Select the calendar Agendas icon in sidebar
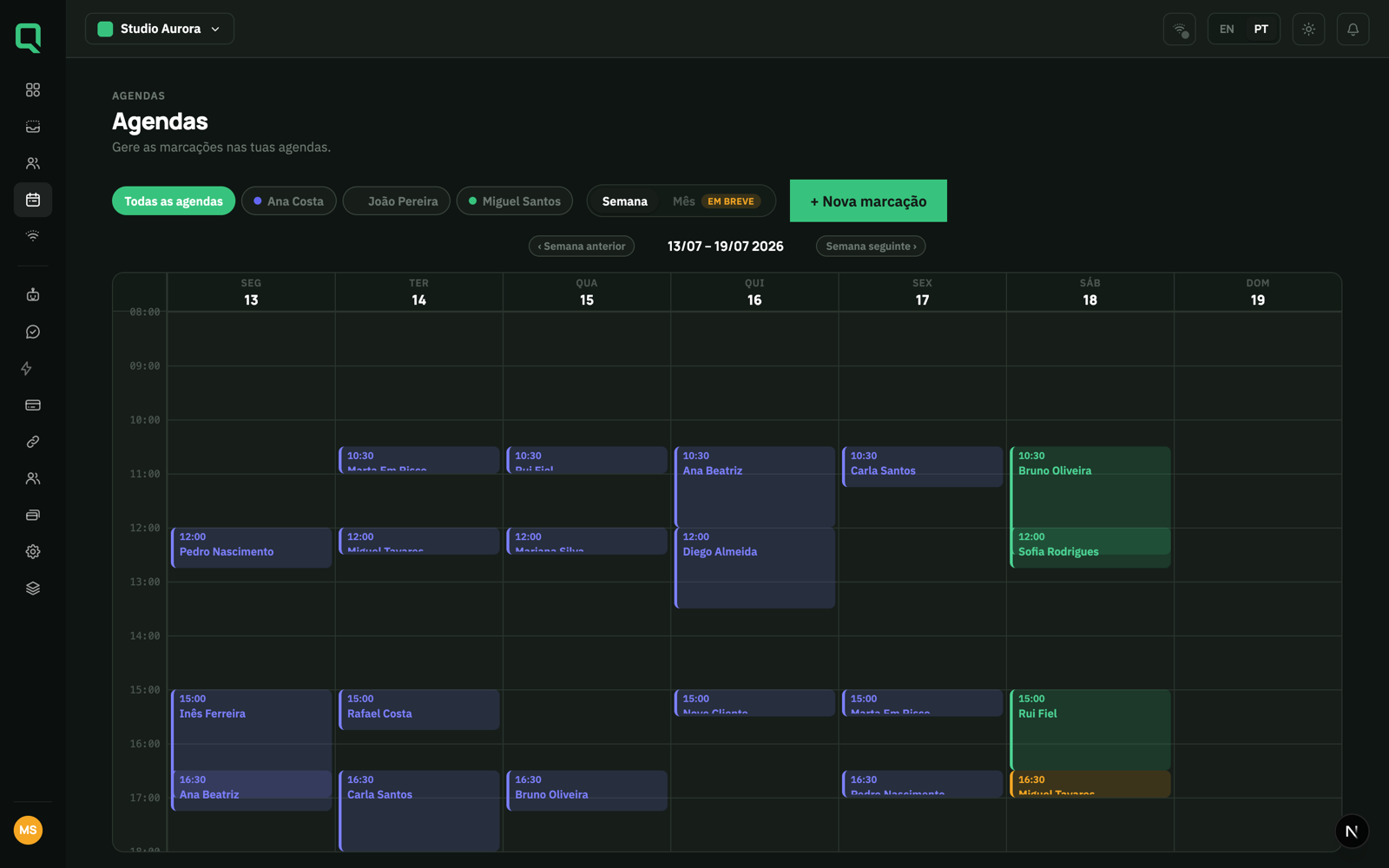Image resolution: width=1389 pixels, height=868 pixels. [33, 200]
